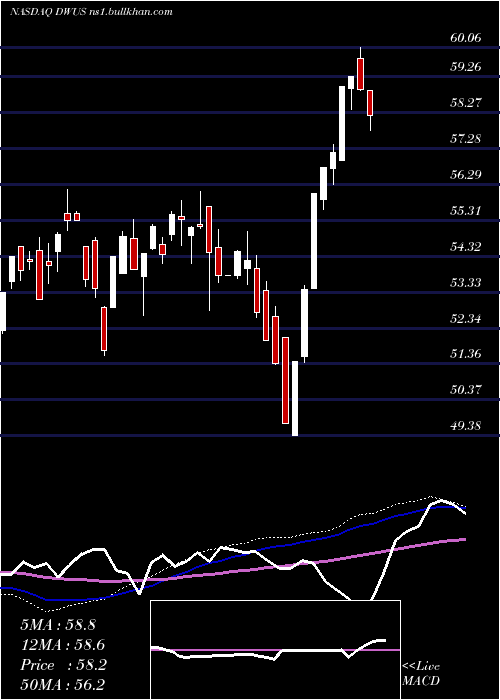The width and height of the screenshot is (500, 700).
Task: Click the 53.33 price axis label
Action: click(466, 283)
